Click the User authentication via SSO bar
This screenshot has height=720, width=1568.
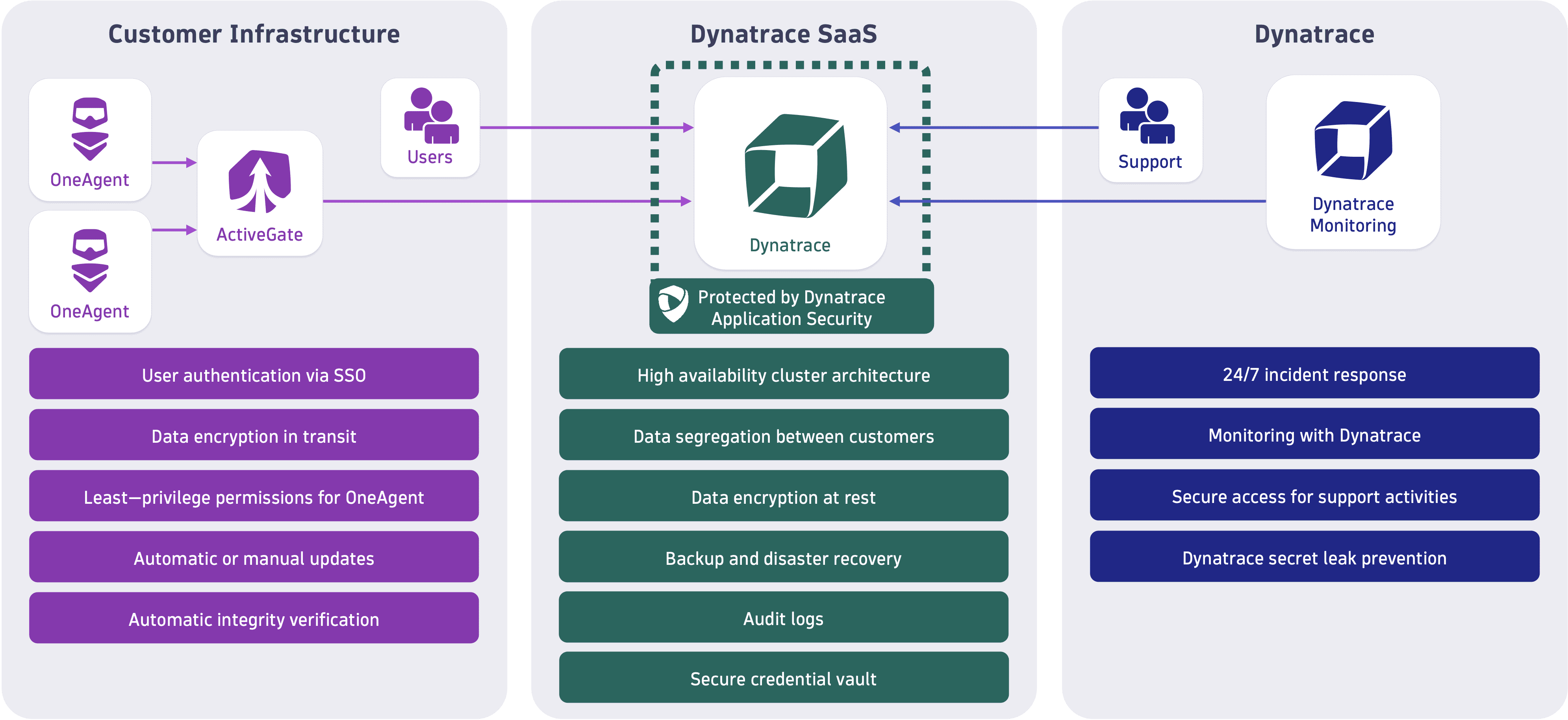point(253,374)
